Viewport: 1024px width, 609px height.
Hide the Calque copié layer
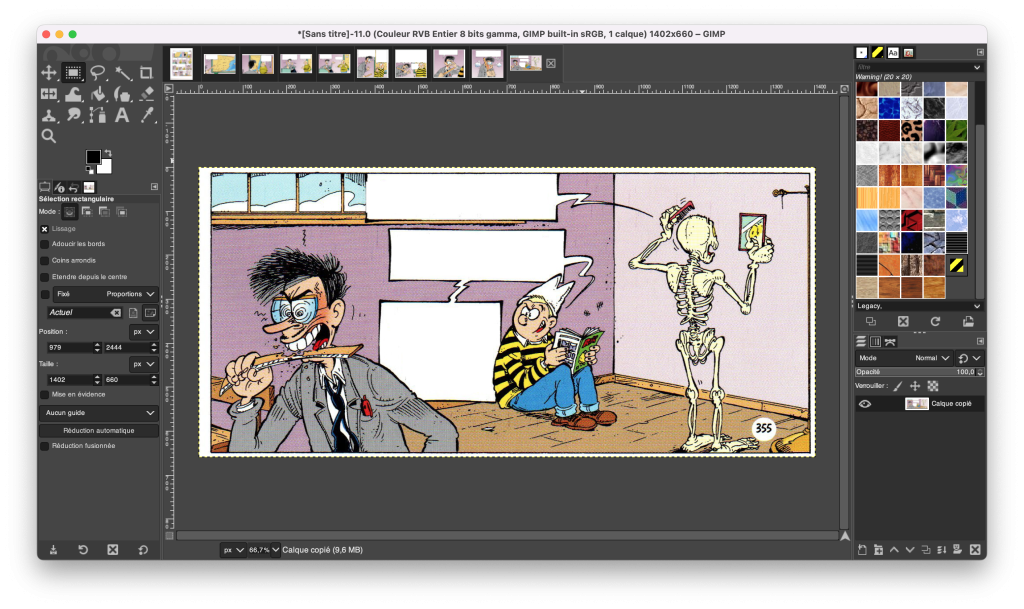point(865,404)
